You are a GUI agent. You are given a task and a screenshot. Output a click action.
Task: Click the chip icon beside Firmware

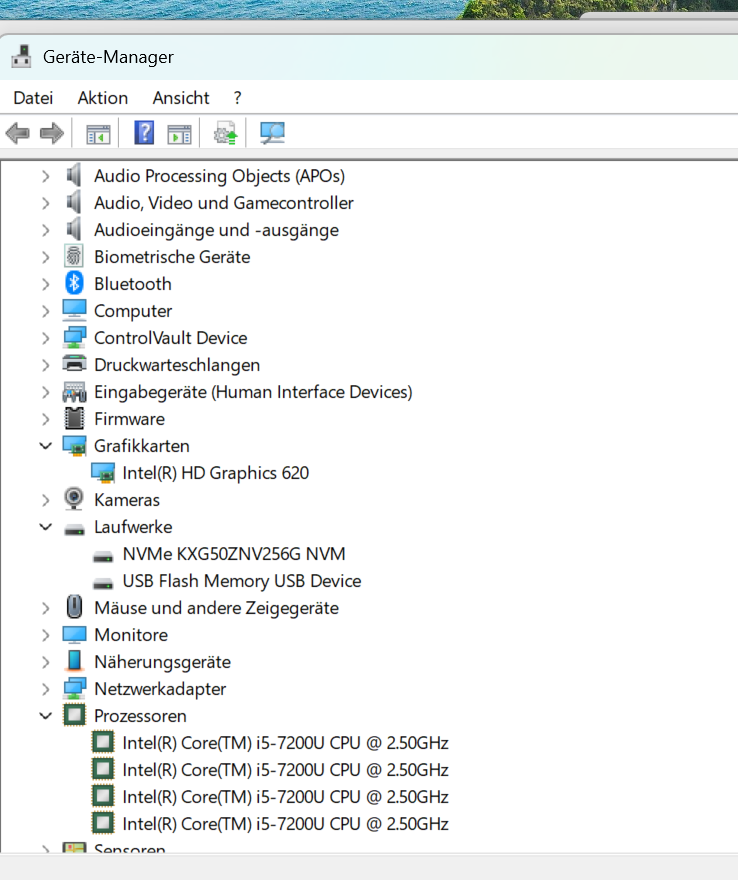click(x=74, y=419)
